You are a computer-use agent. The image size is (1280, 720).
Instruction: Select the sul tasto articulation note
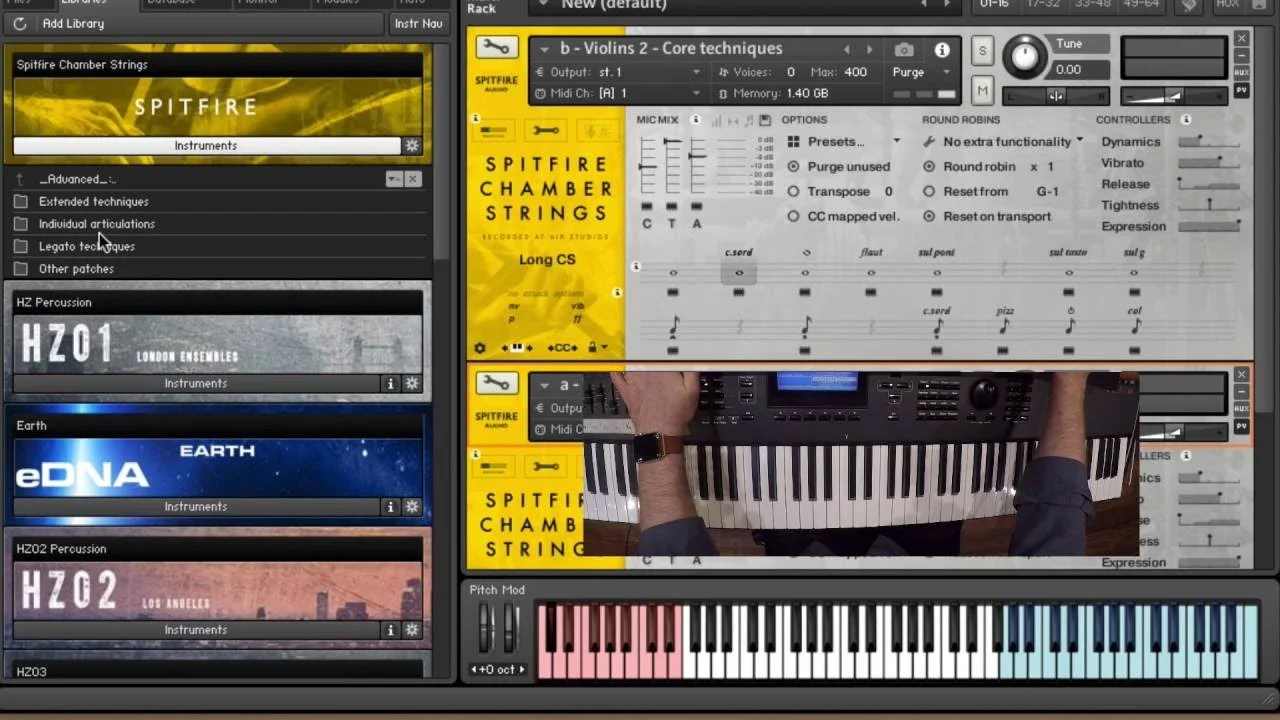(1068, 272)
